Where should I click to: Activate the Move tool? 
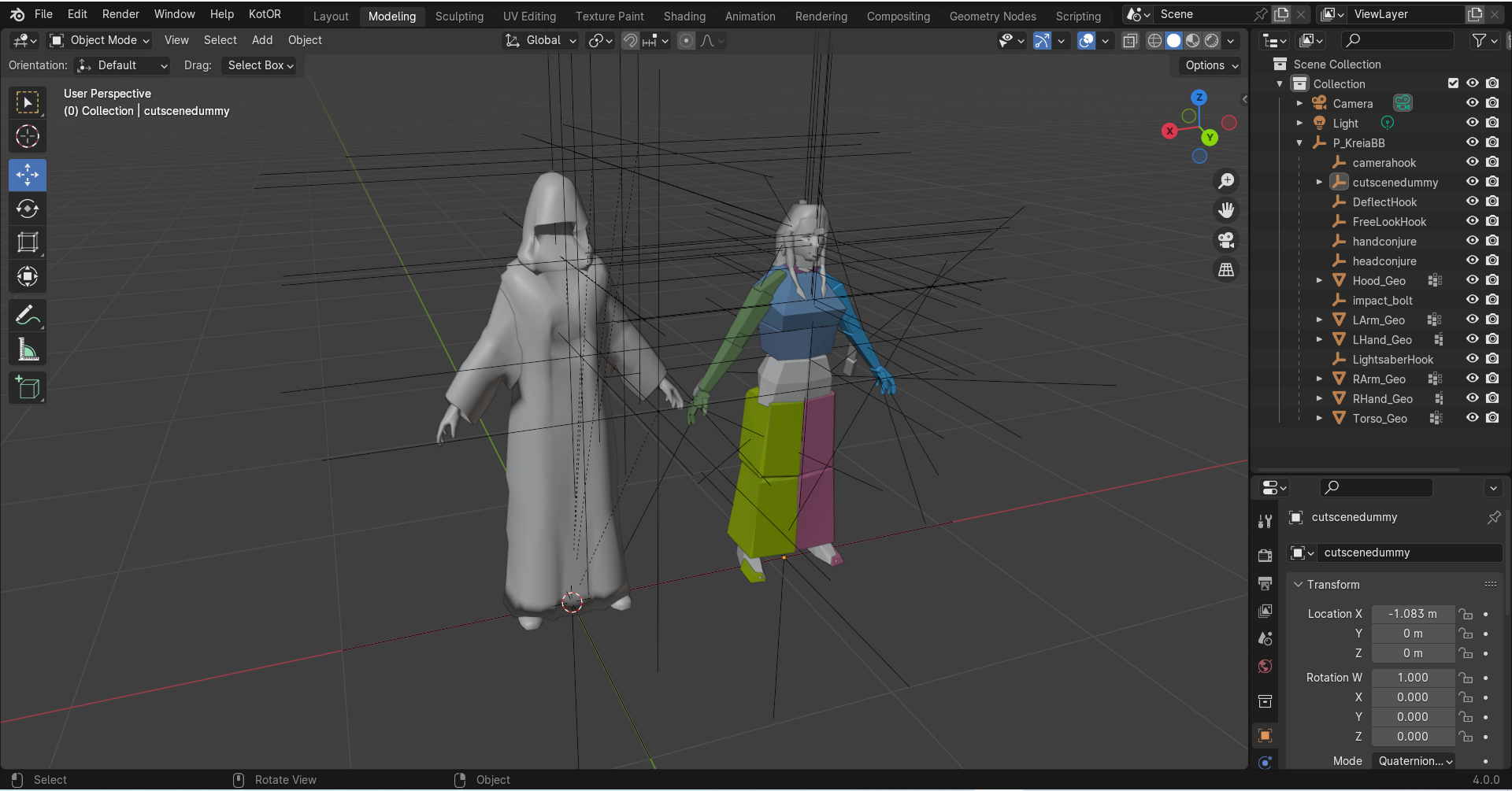tap(28, 175)
